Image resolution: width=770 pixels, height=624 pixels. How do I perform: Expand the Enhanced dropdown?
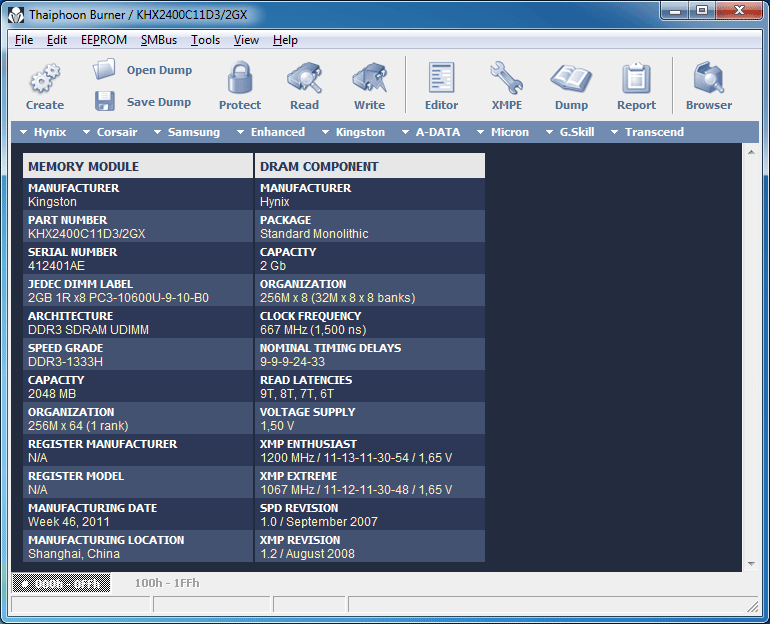point(271,132)
